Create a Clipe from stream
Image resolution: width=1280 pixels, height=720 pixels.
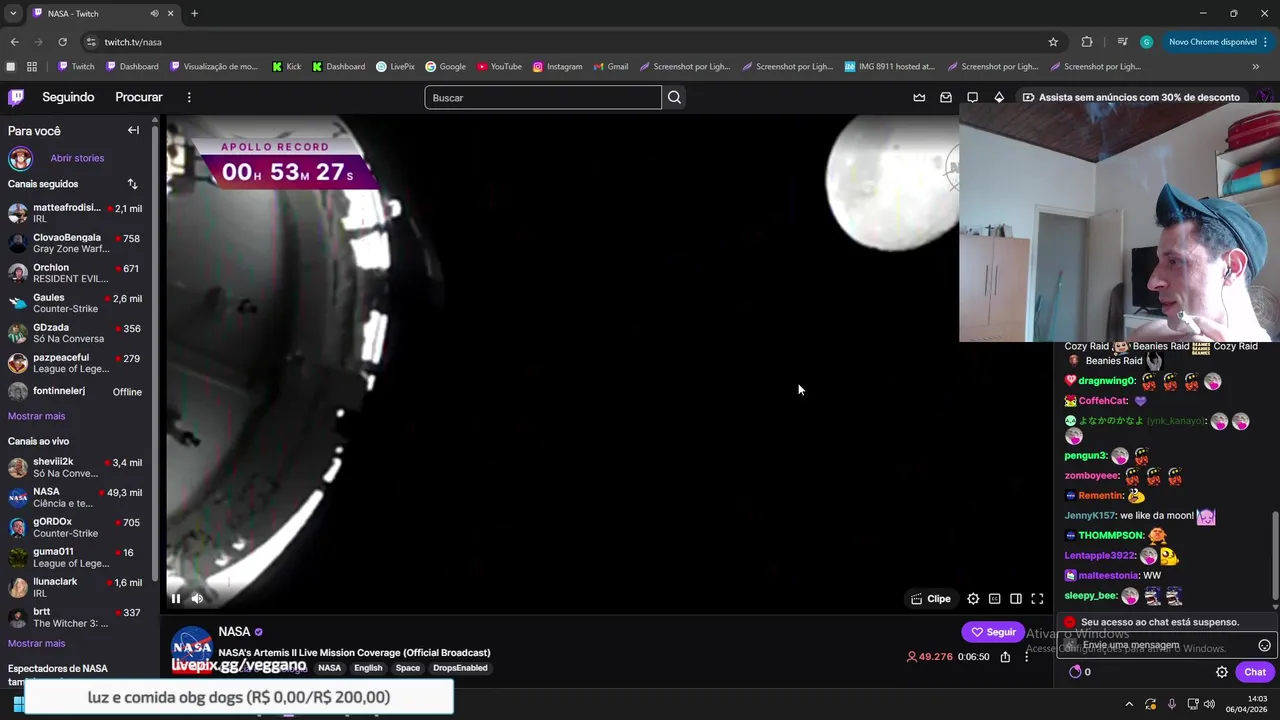(x=930, y=598)
